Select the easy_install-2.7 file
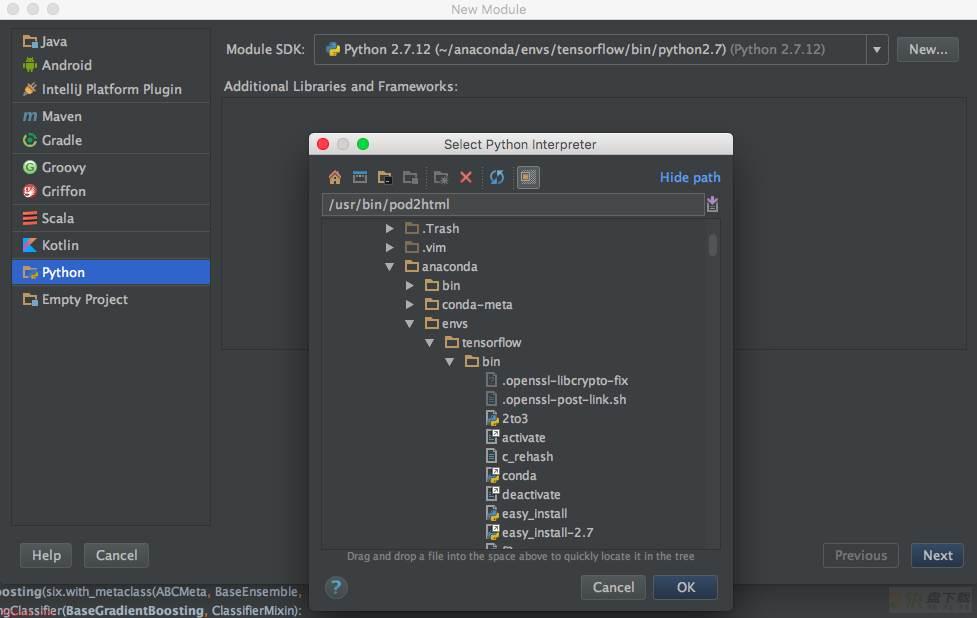 [x=548, y=533]
